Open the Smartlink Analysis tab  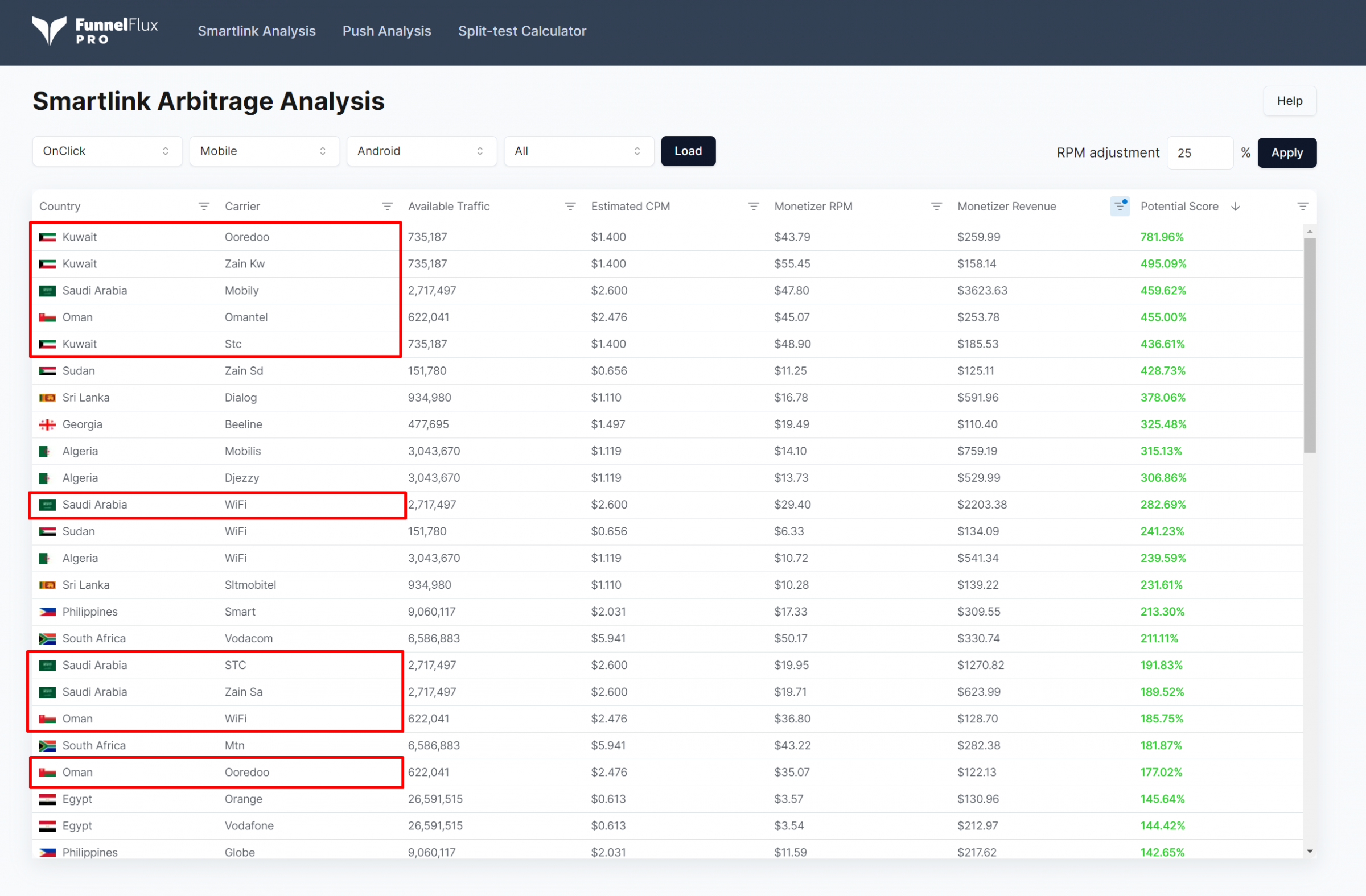[257, 31]
